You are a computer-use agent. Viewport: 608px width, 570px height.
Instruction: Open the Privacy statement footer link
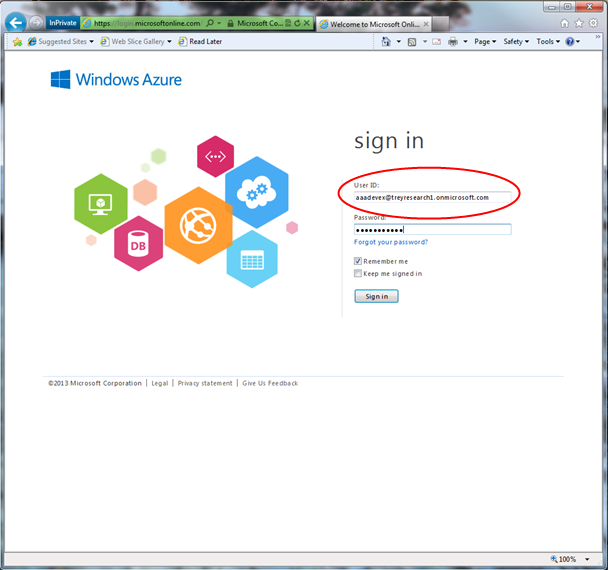(205, 383)
